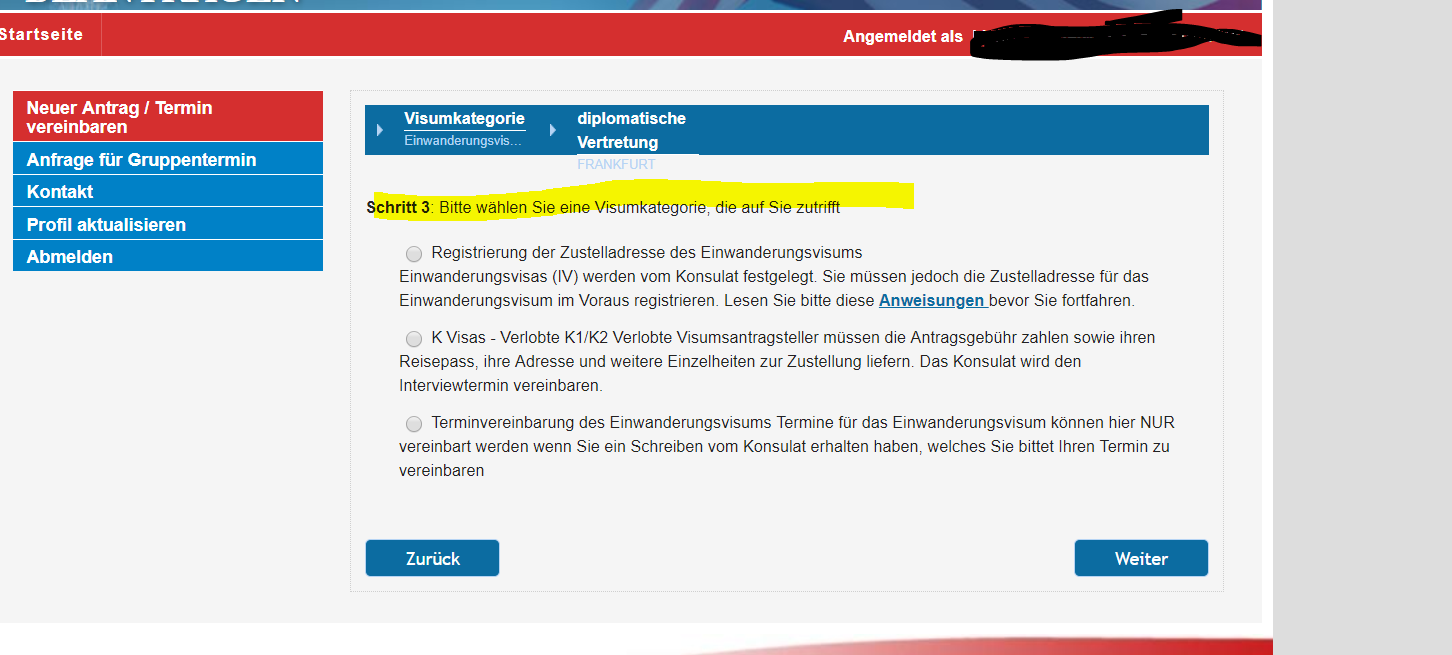Click the site banner logo at top

[x=160, y=3]
